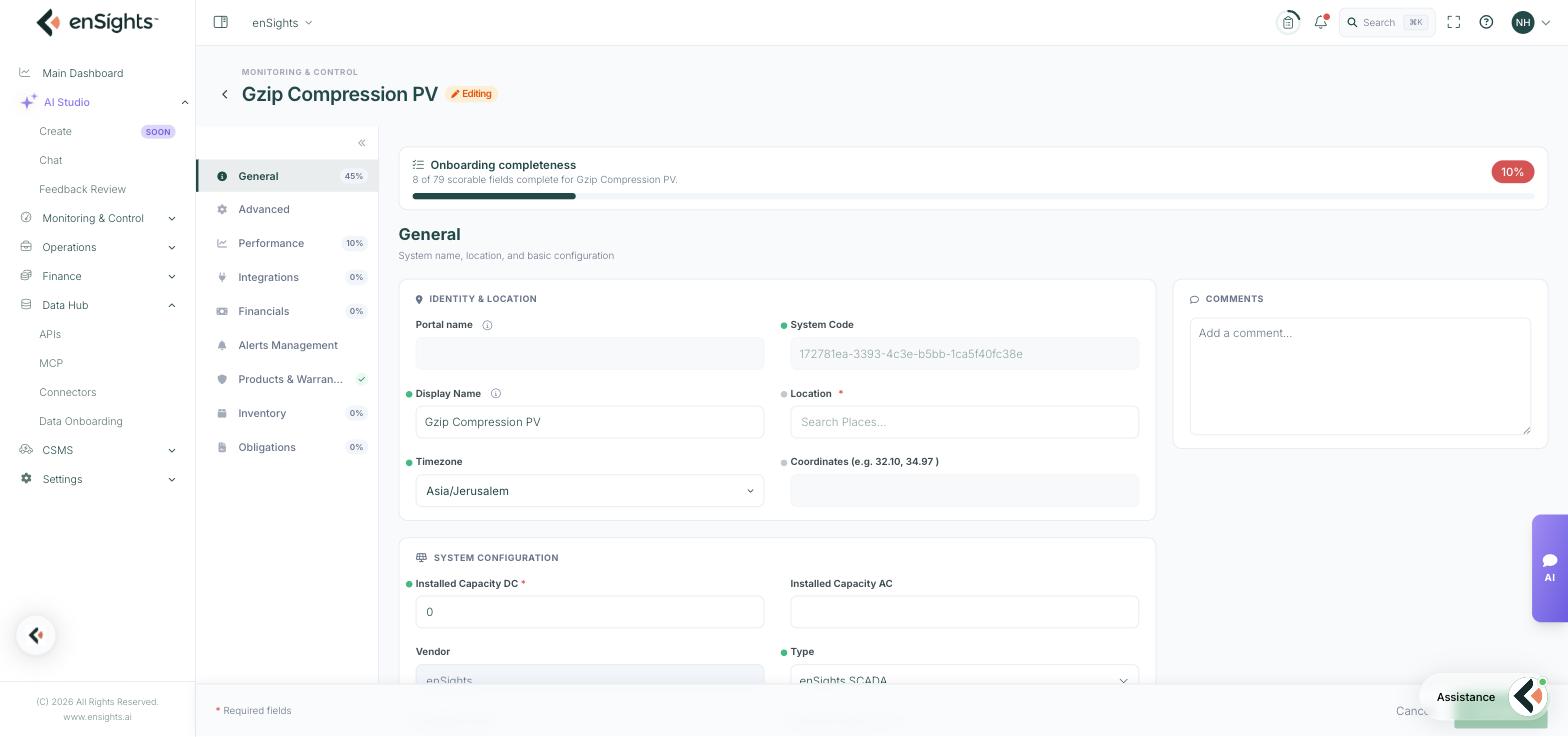
Task: Click the onboarding completeness progress bar
Action: click(x=973, y=196)
